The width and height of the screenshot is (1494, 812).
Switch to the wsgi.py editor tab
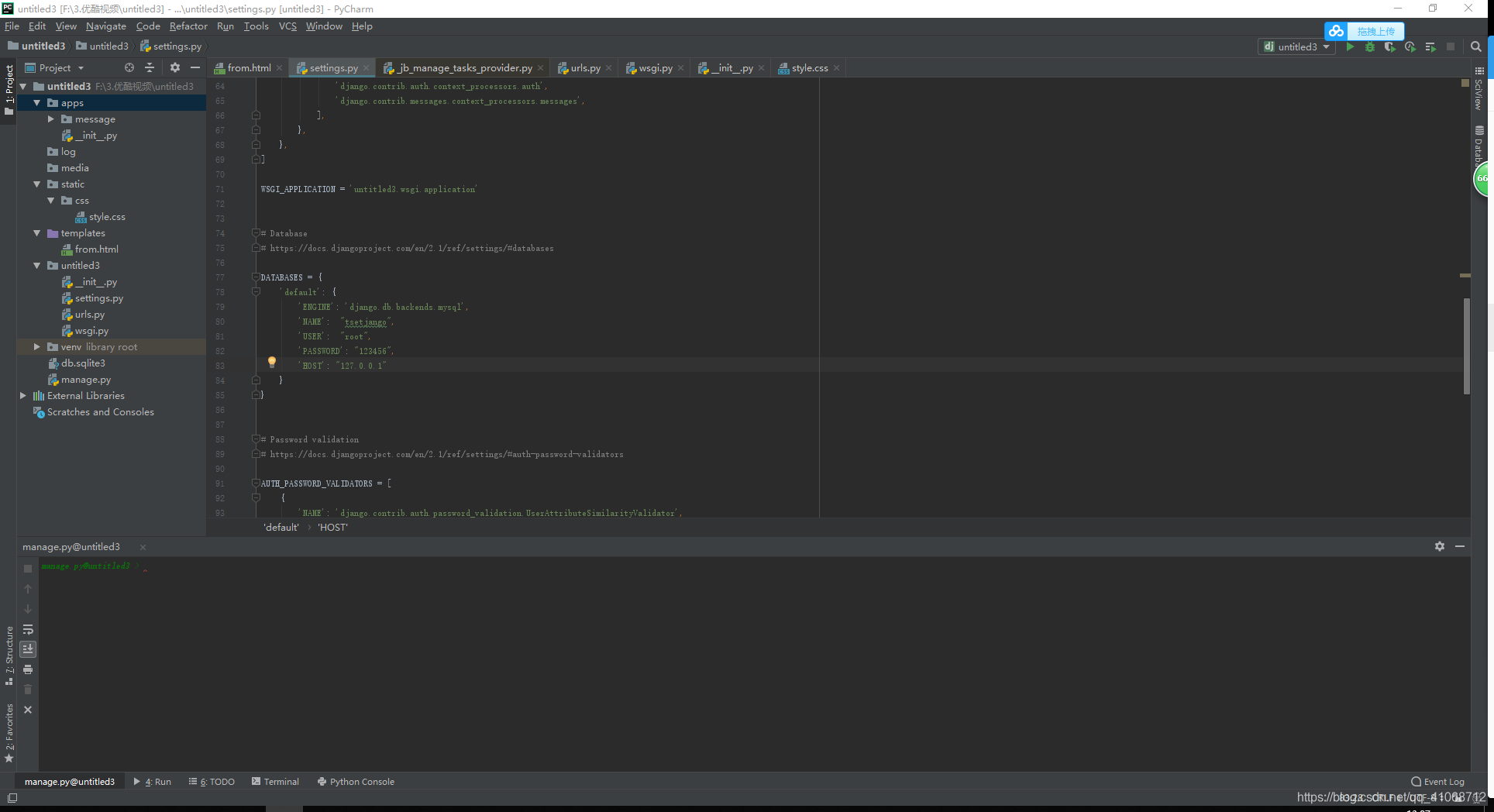point(656,68)
